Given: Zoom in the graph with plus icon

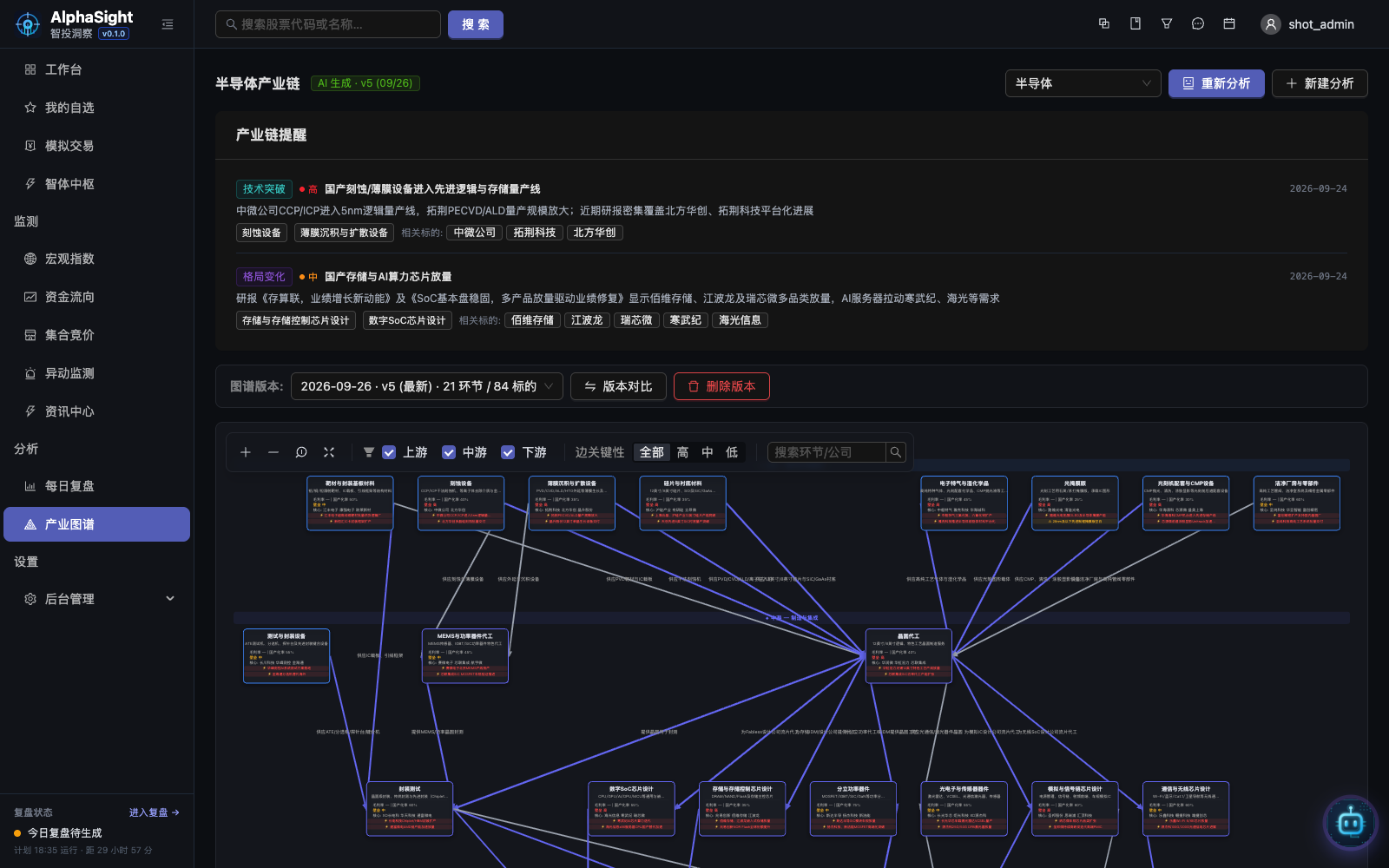Looking at the screenshot, I should [x=246, y=452].
